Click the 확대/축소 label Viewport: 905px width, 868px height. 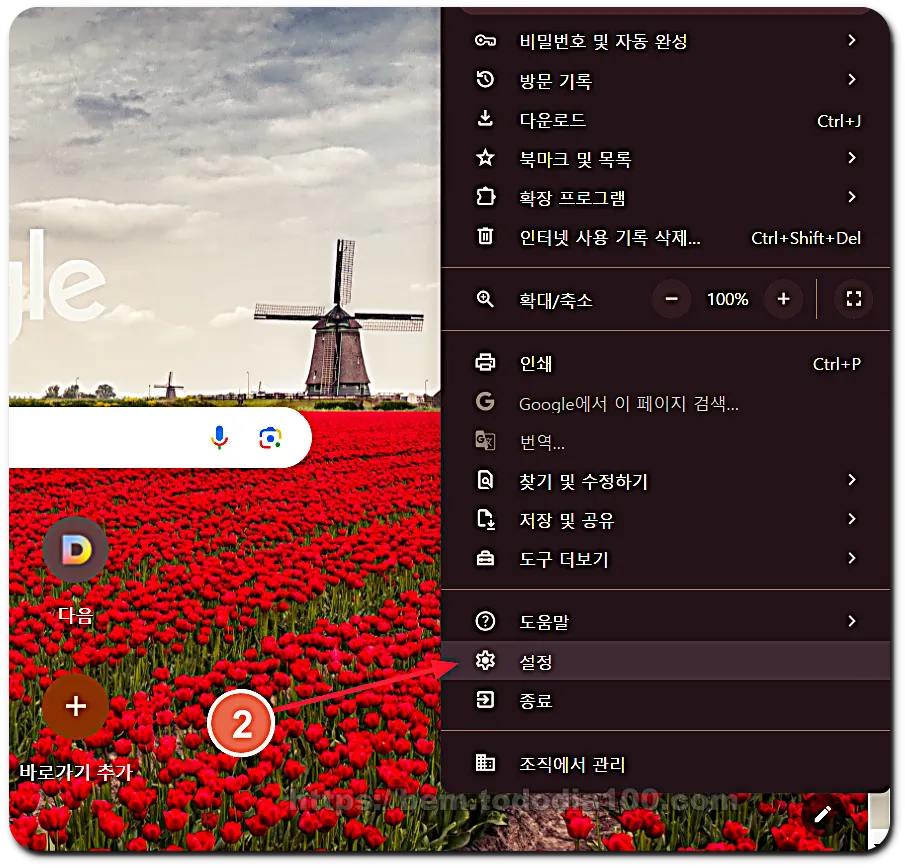(555, 300)
